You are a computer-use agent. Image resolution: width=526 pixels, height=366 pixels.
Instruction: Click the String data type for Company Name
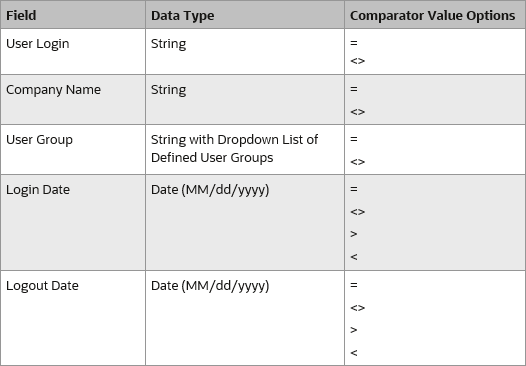[x=168, y=90]
